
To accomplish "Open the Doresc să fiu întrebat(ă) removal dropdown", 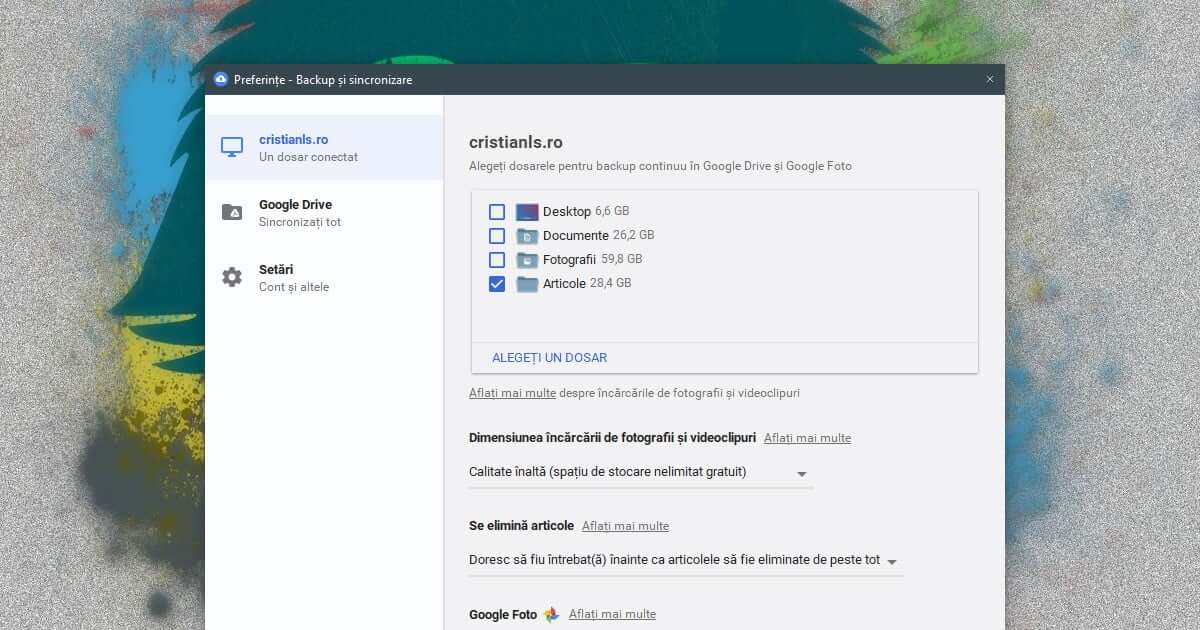I will pyautogui.click(x=686, y=560).
